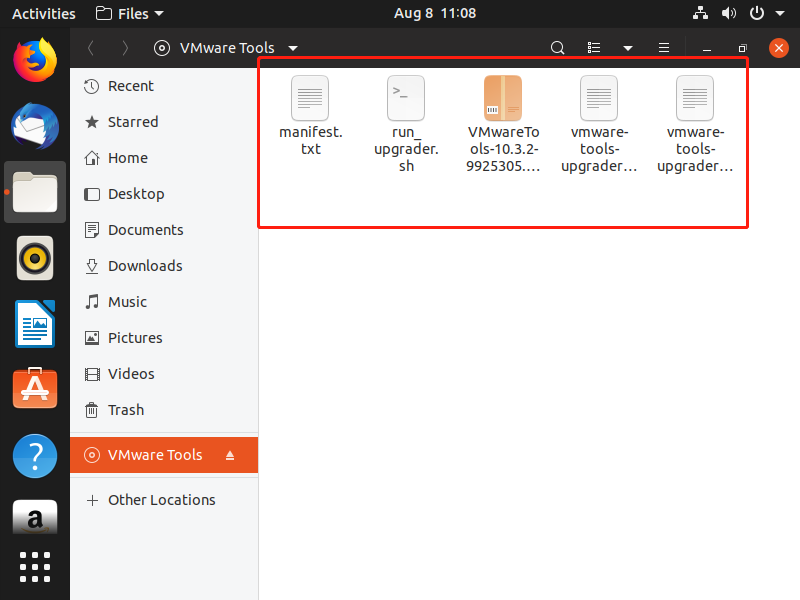Screen dimensions: 800x600
Task: Go to Home folder in sidebar
Action: [x=164, y=158]
